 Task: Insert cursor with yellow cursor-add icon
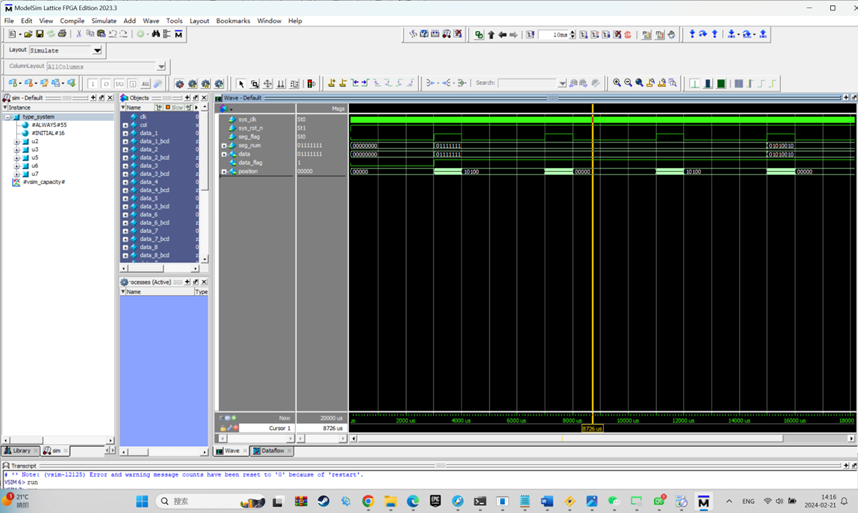(x=332, y=83)
